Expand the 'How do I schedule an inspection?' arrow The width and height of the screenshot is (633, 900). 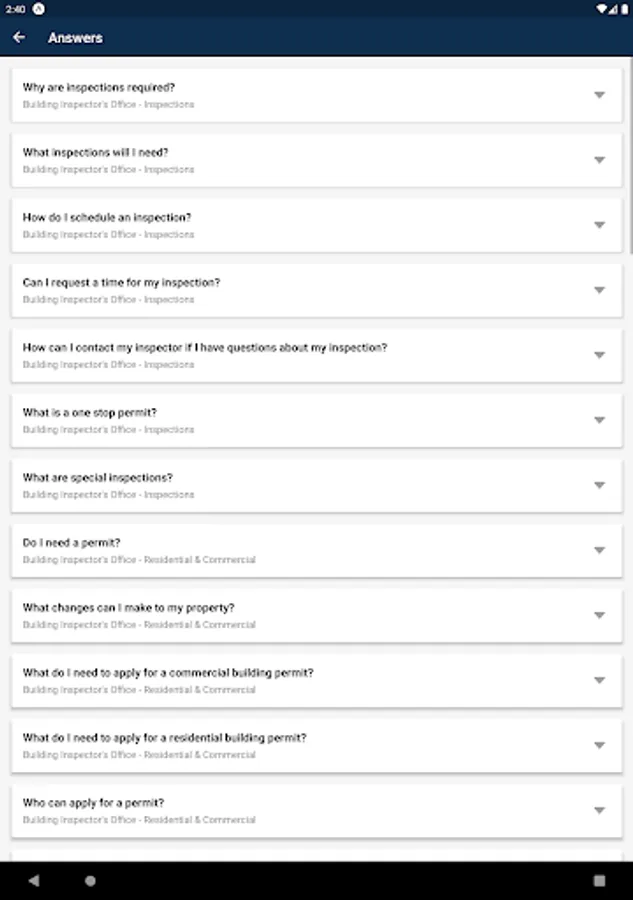click(599, 225)
